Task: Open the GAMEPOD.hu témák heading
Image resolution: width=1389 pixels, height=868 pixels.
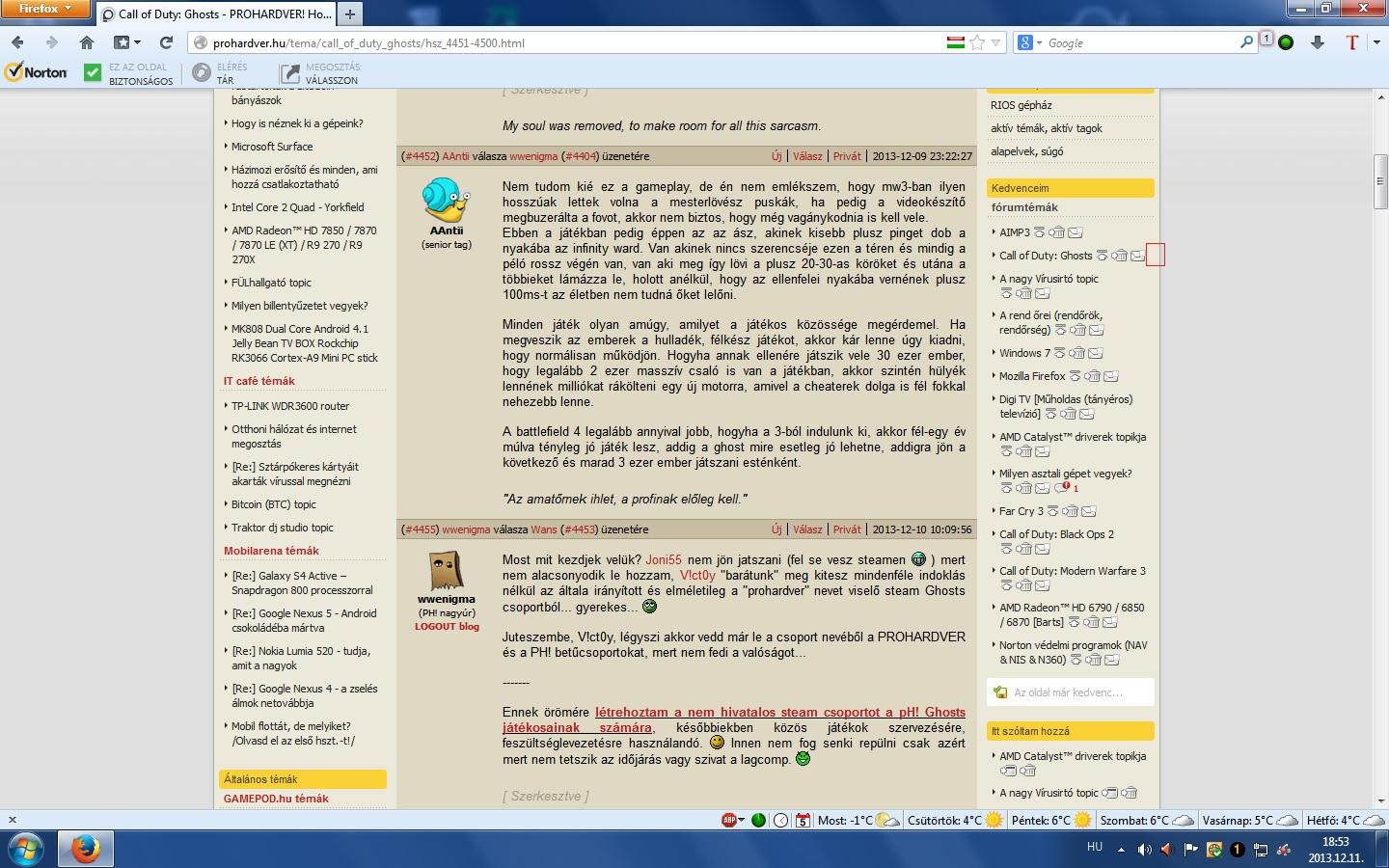Action: tap(276, 799)
